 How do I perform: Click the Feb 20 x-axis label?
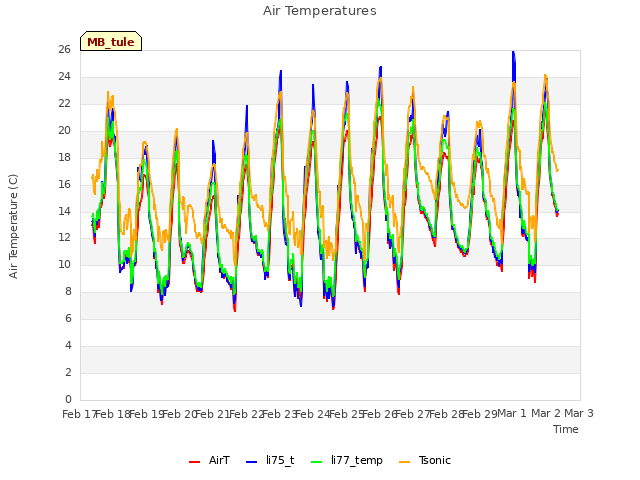click(x=179, y=414)
